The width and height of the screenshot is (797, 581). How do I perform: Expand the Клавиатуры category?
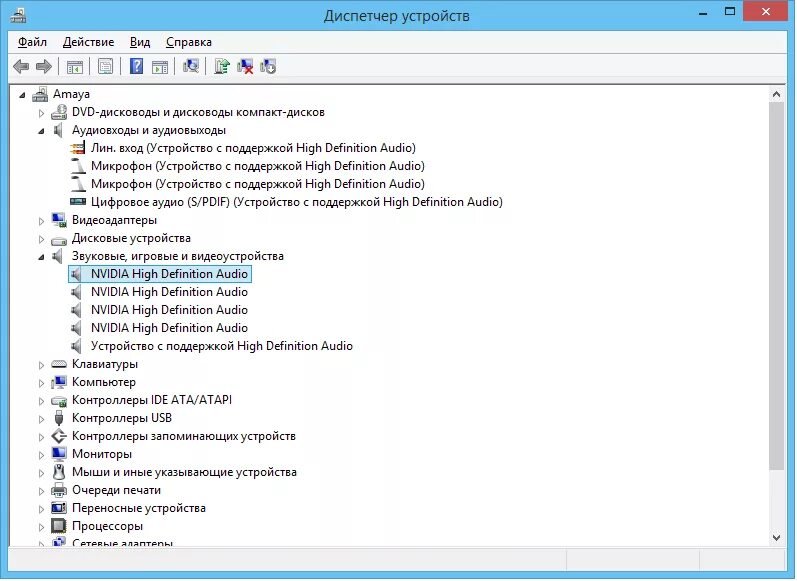(42, 365)
